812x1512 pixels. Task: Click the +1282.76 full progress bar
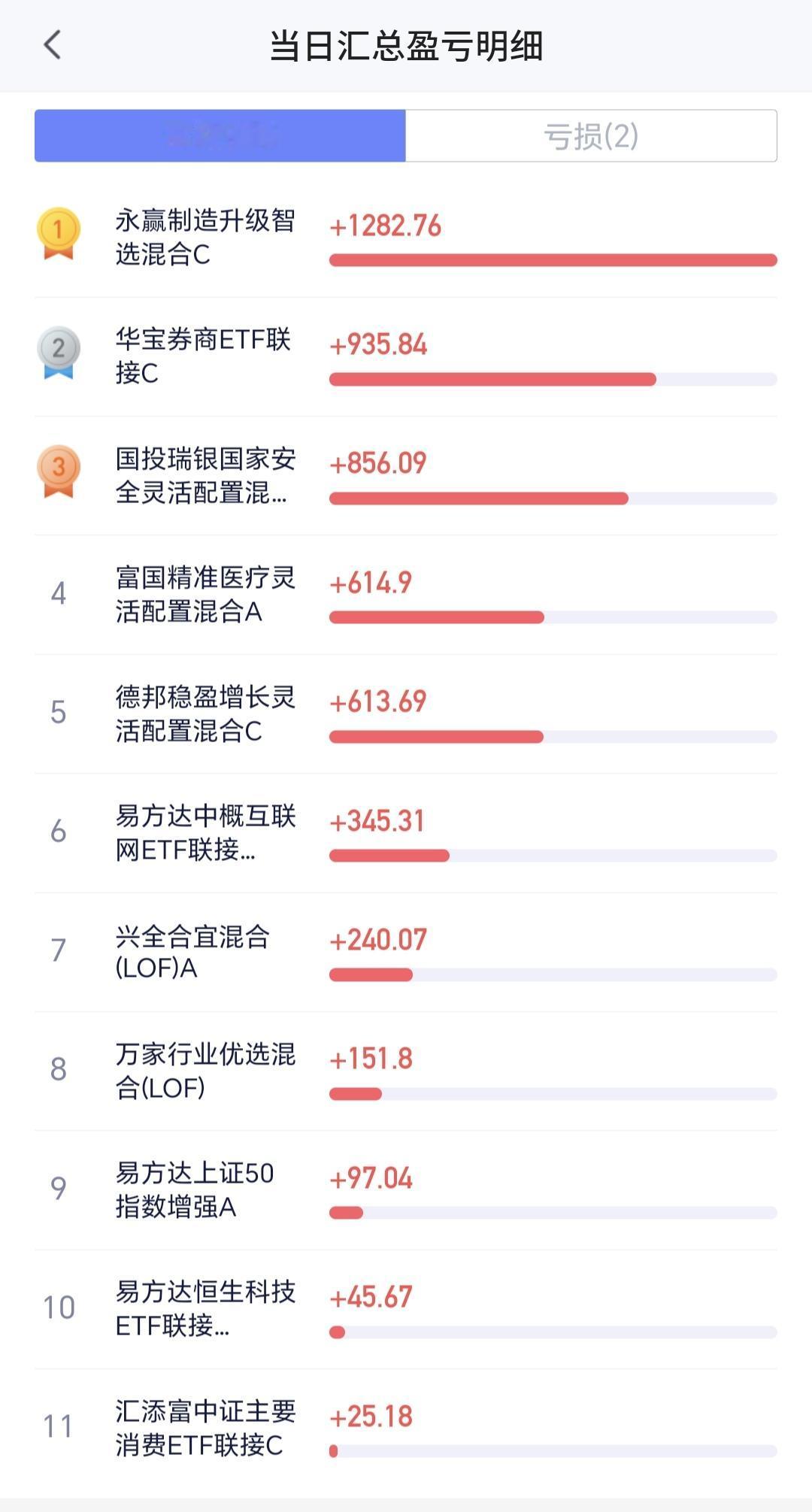click(x=553, y=260)
